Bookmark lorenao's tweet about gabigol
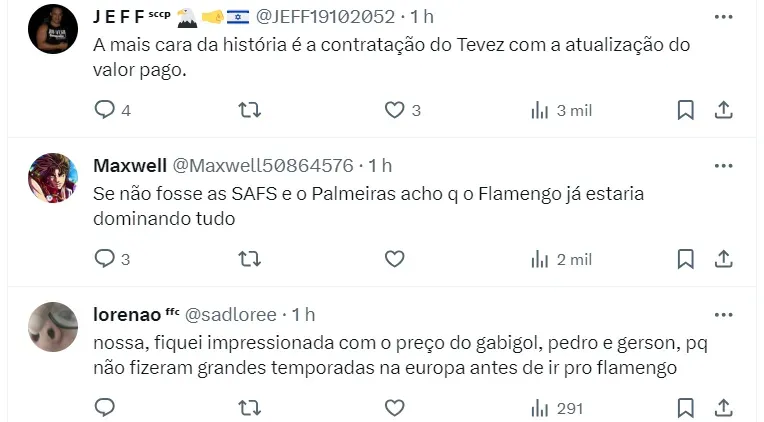 tap(685, 407)
